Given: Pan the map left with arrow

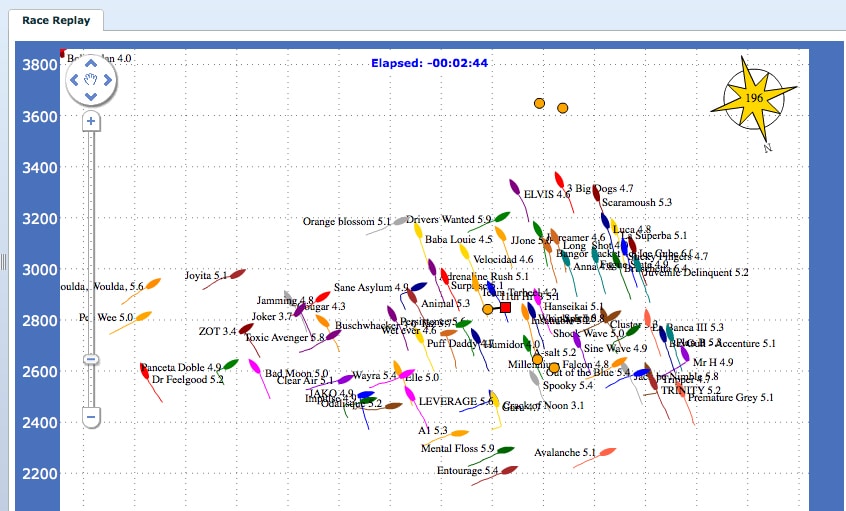Looking at the screenshot, I should (x=73, y=78).
